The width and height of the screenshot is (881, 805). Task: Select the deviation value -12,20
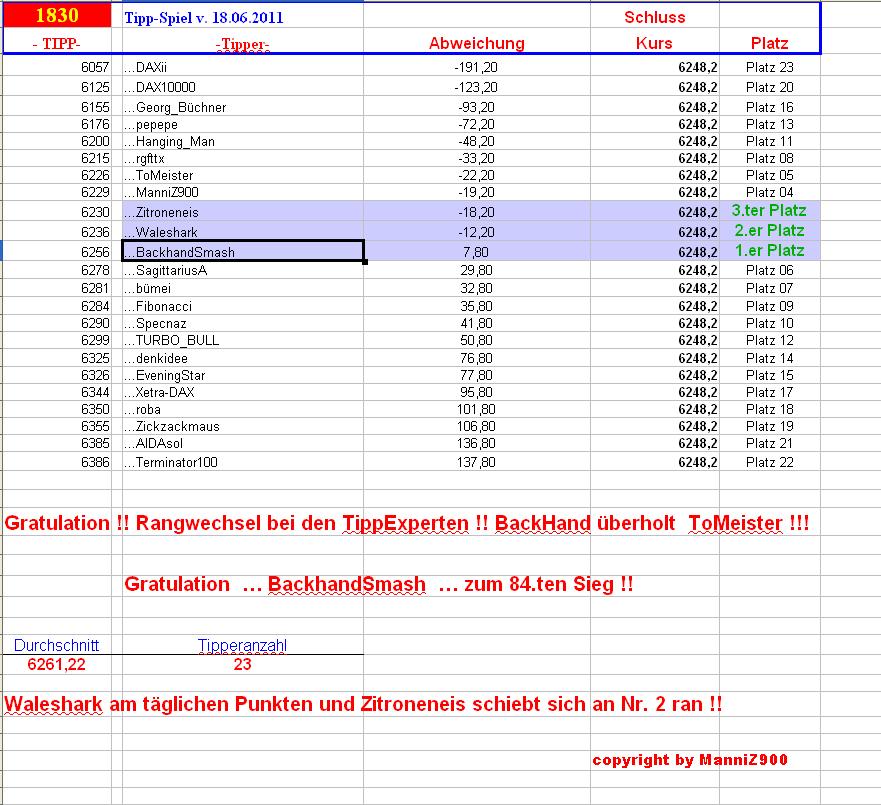point(476,232)
